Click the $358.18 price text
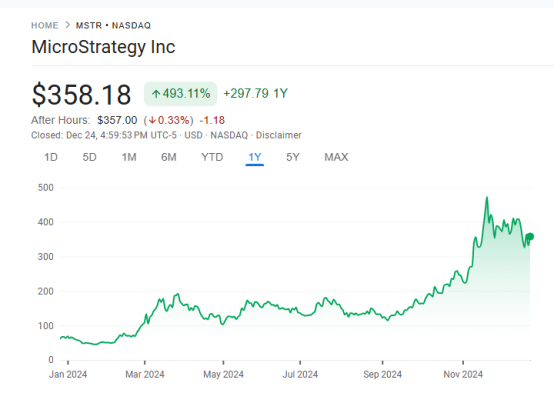 coord(81,94)
